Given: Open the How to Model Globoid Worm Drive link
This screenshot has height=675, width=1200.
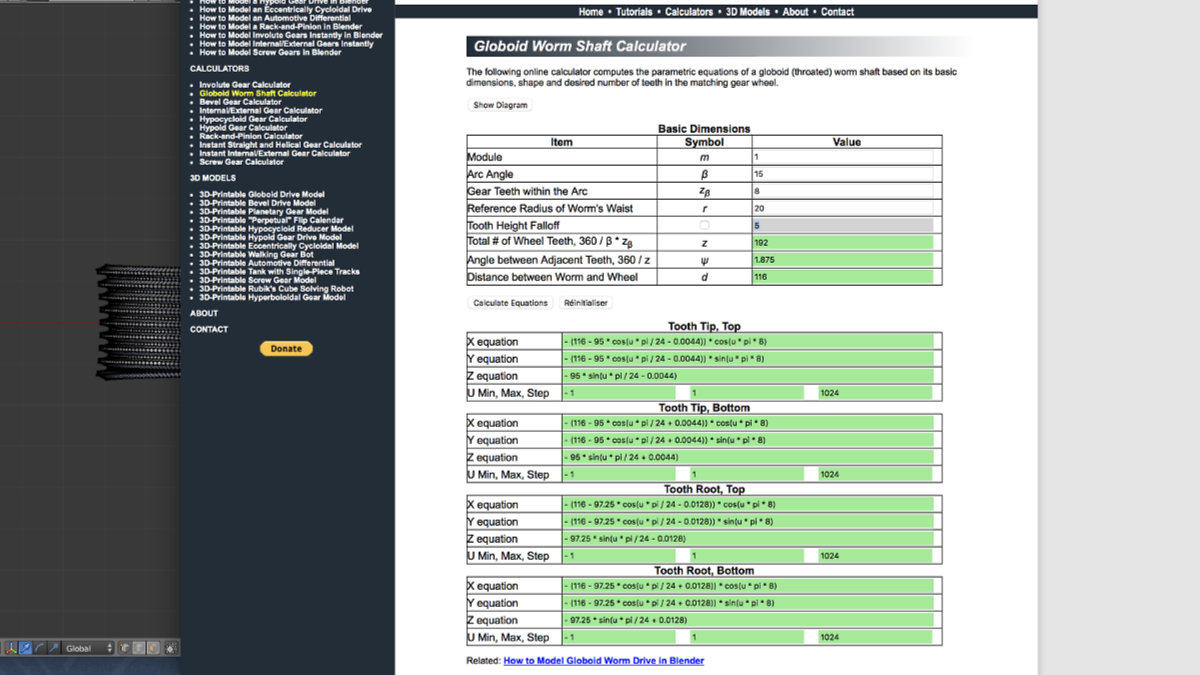Looking at the screenshot, I should (603, 660).
